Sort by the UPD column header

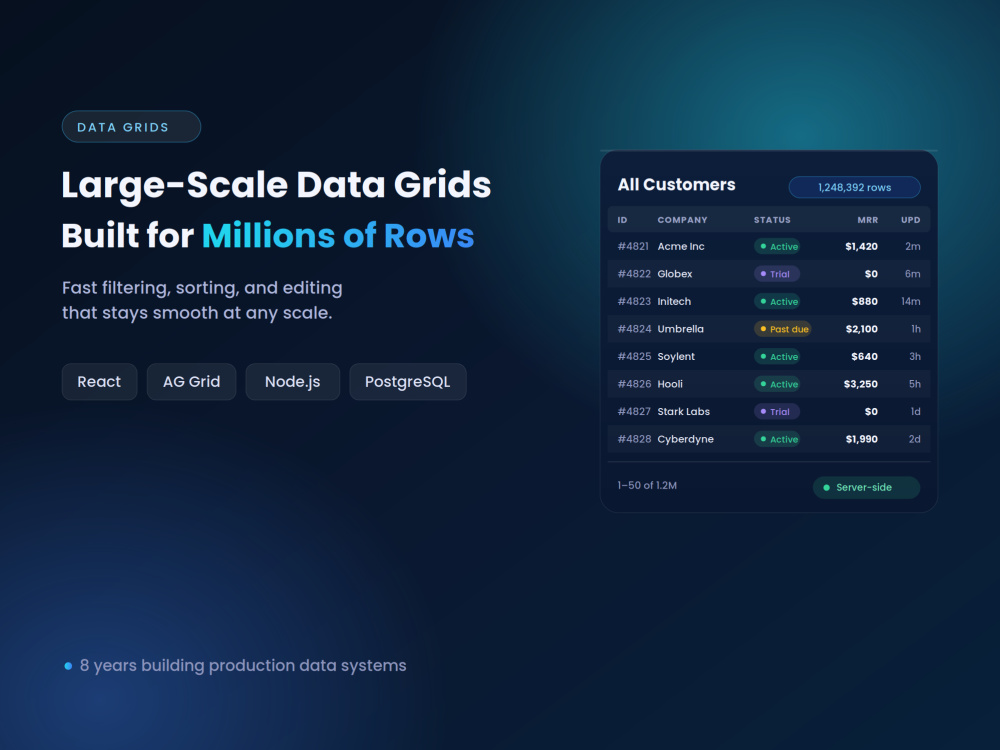tap(911, 220)
